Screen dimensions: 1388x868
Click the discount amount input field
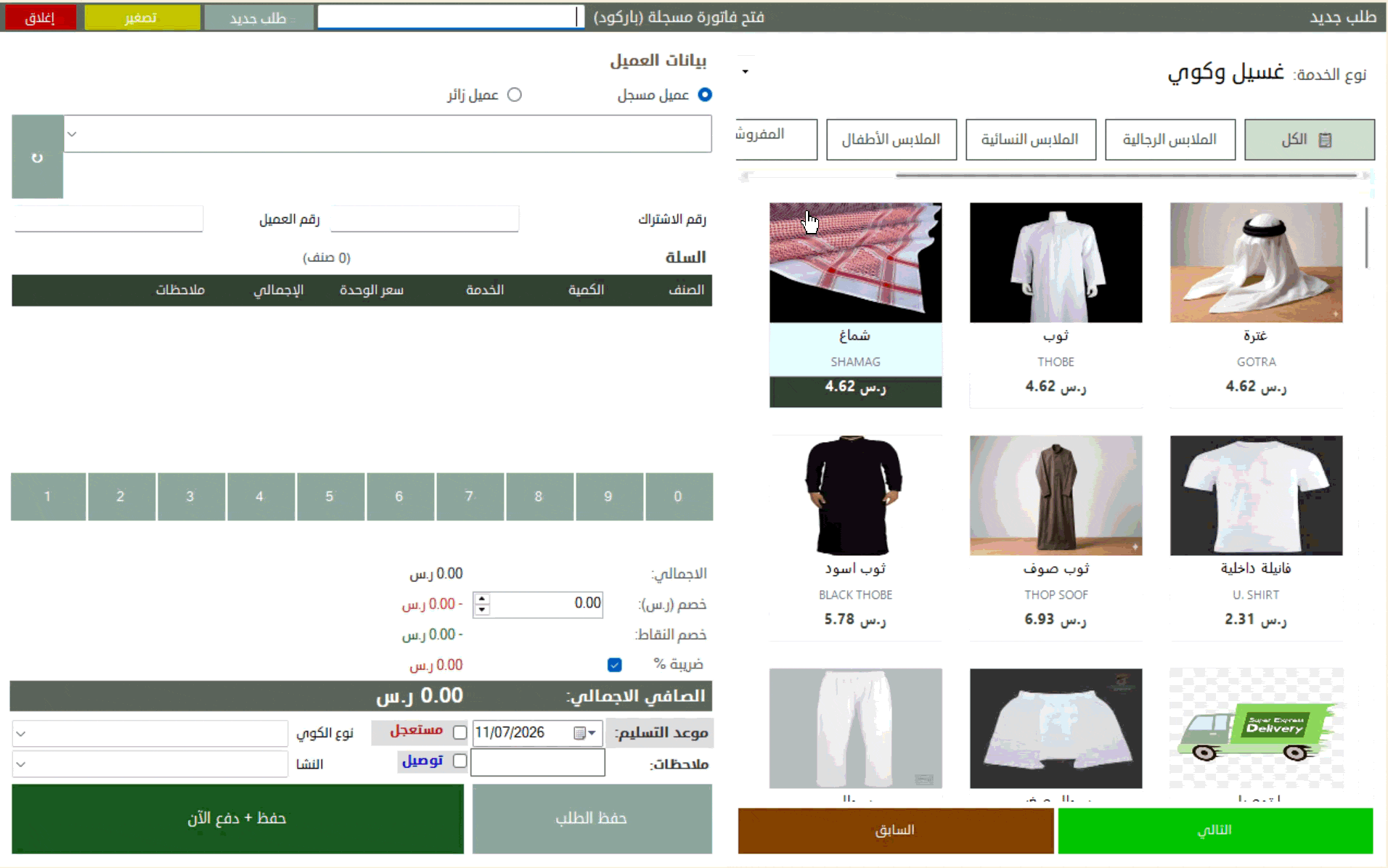547,604
